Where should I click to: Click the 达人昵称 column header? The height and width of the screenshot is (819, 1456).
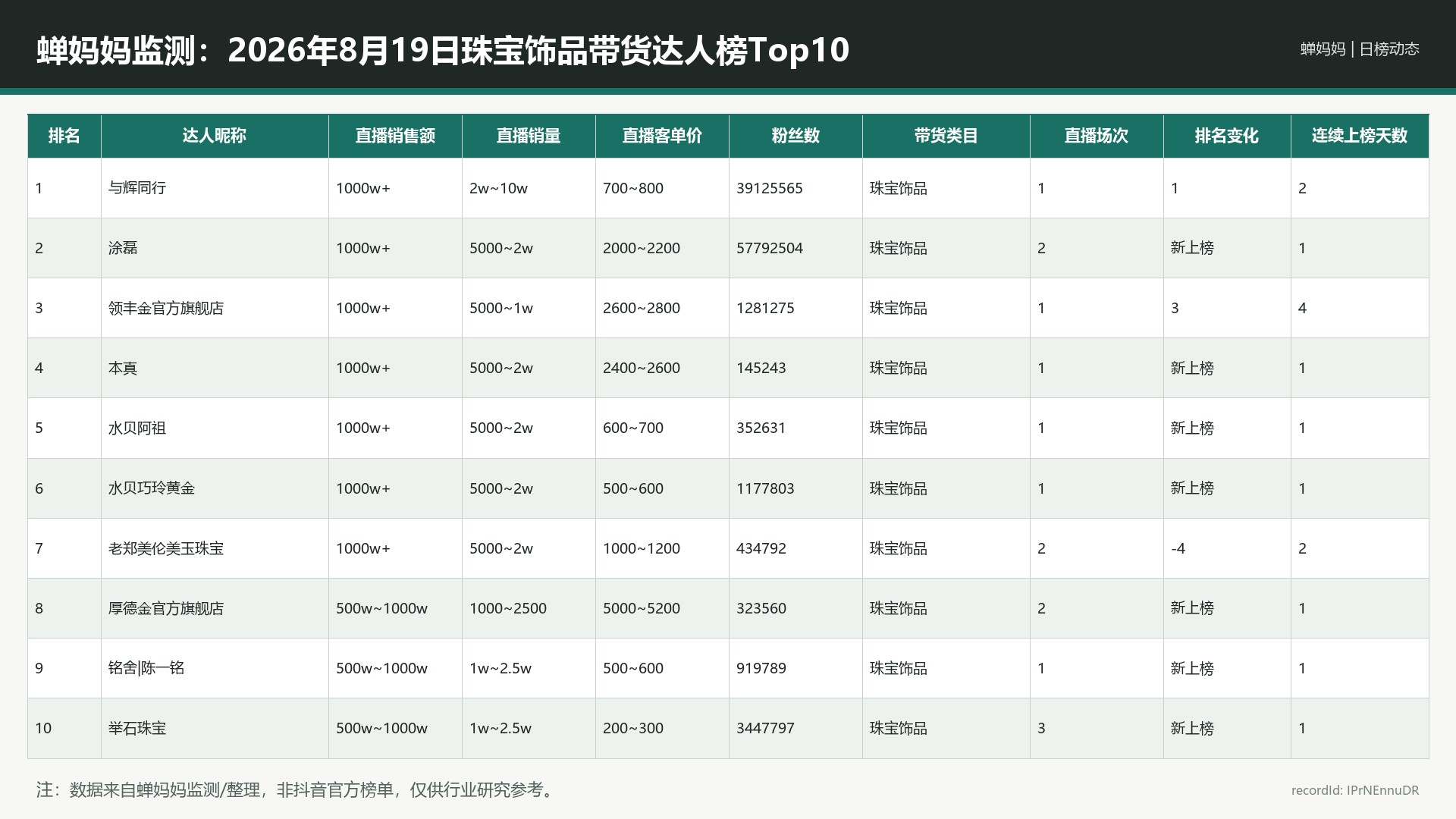pos(215,136)
